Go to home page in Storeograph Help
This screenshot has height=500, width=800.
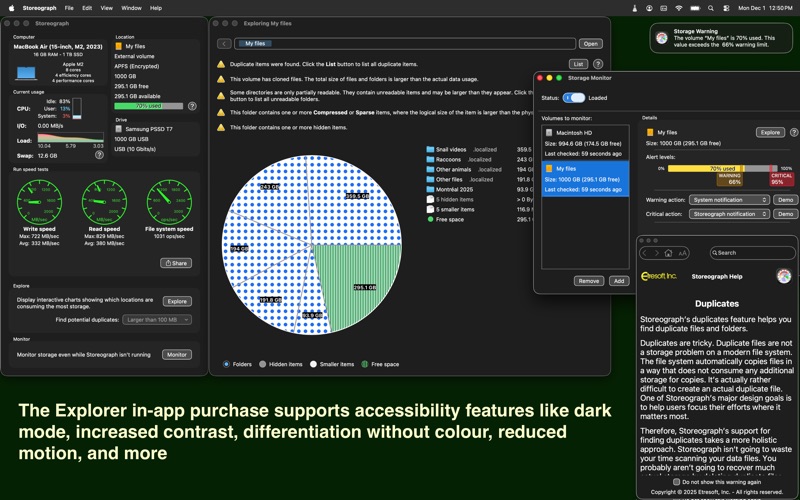click(668, 253)
